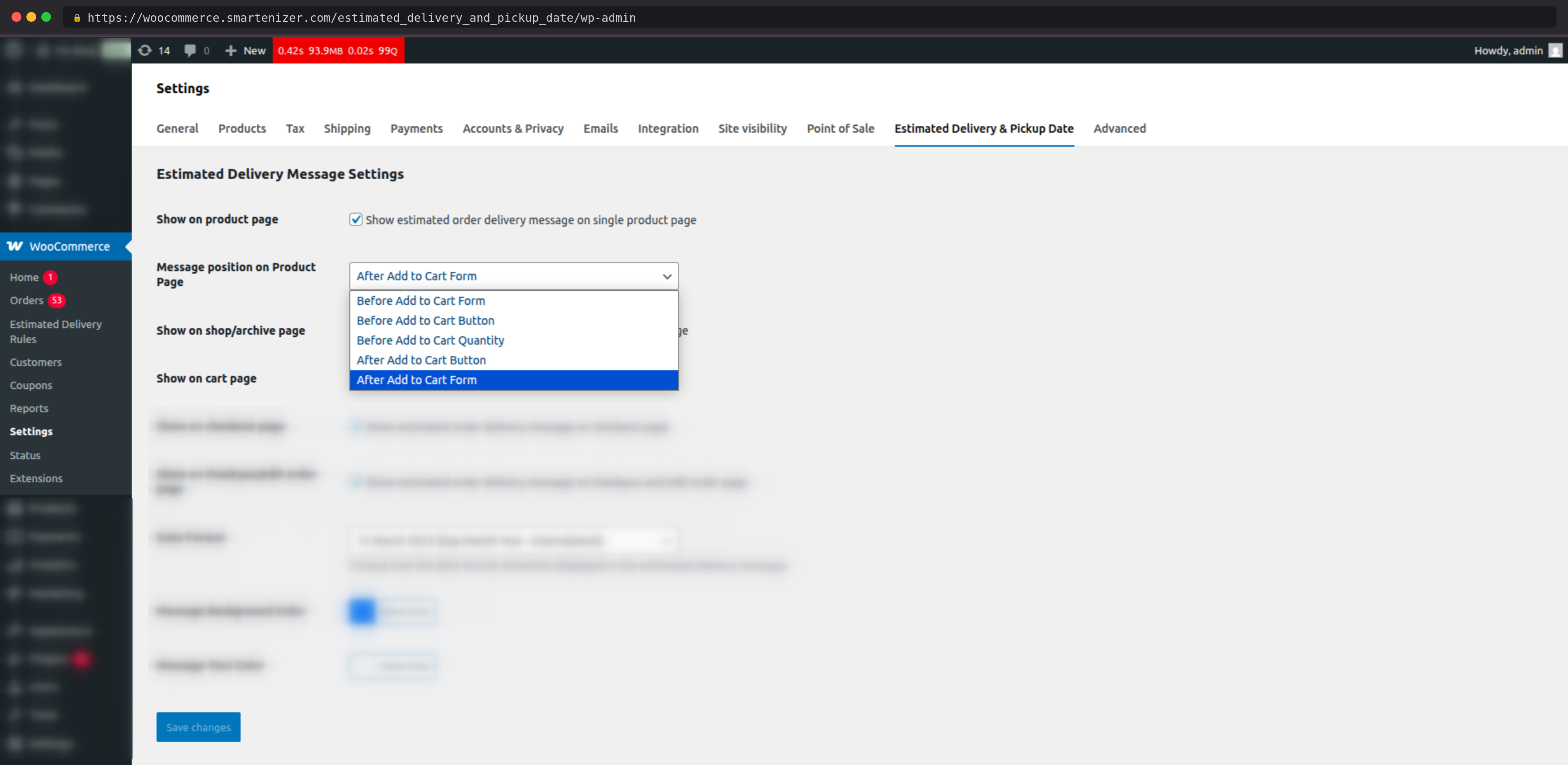Open the Advanced settings tab

[x=1119, y=129]
